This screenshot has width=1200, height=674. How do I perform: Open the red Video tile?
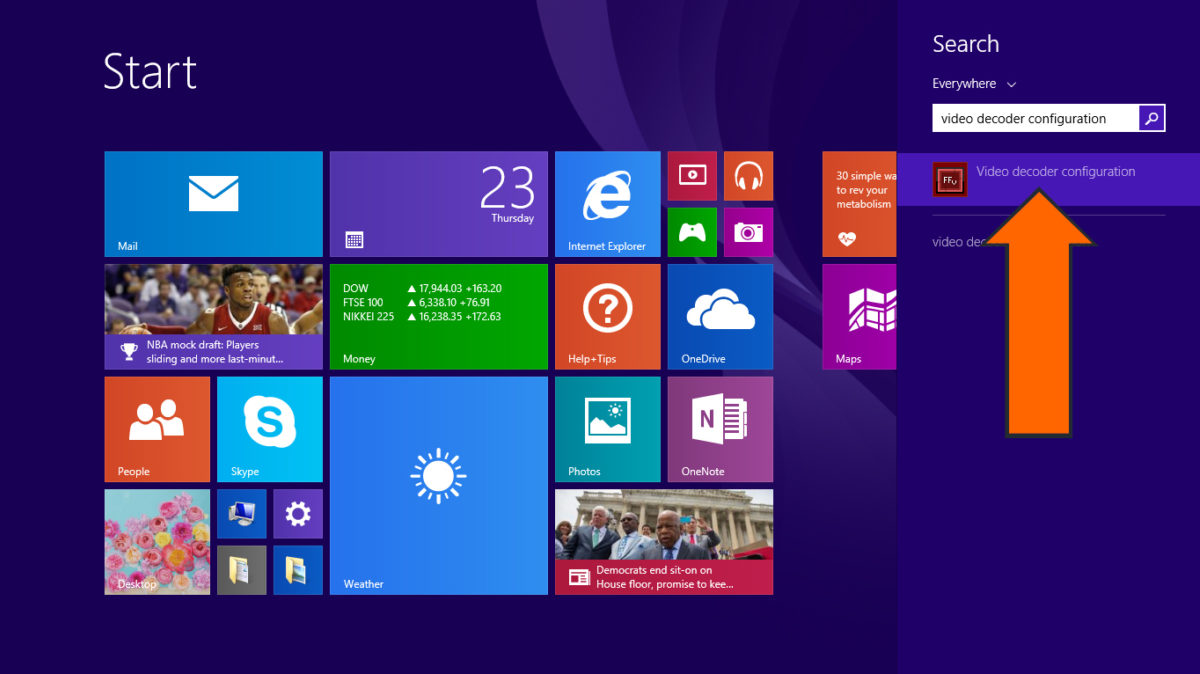[x=692, y=176]
